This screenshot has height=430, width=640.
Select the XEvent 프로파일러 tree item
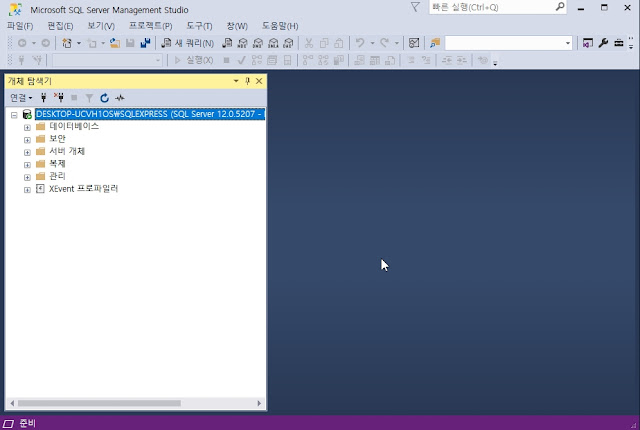(83, 189)
